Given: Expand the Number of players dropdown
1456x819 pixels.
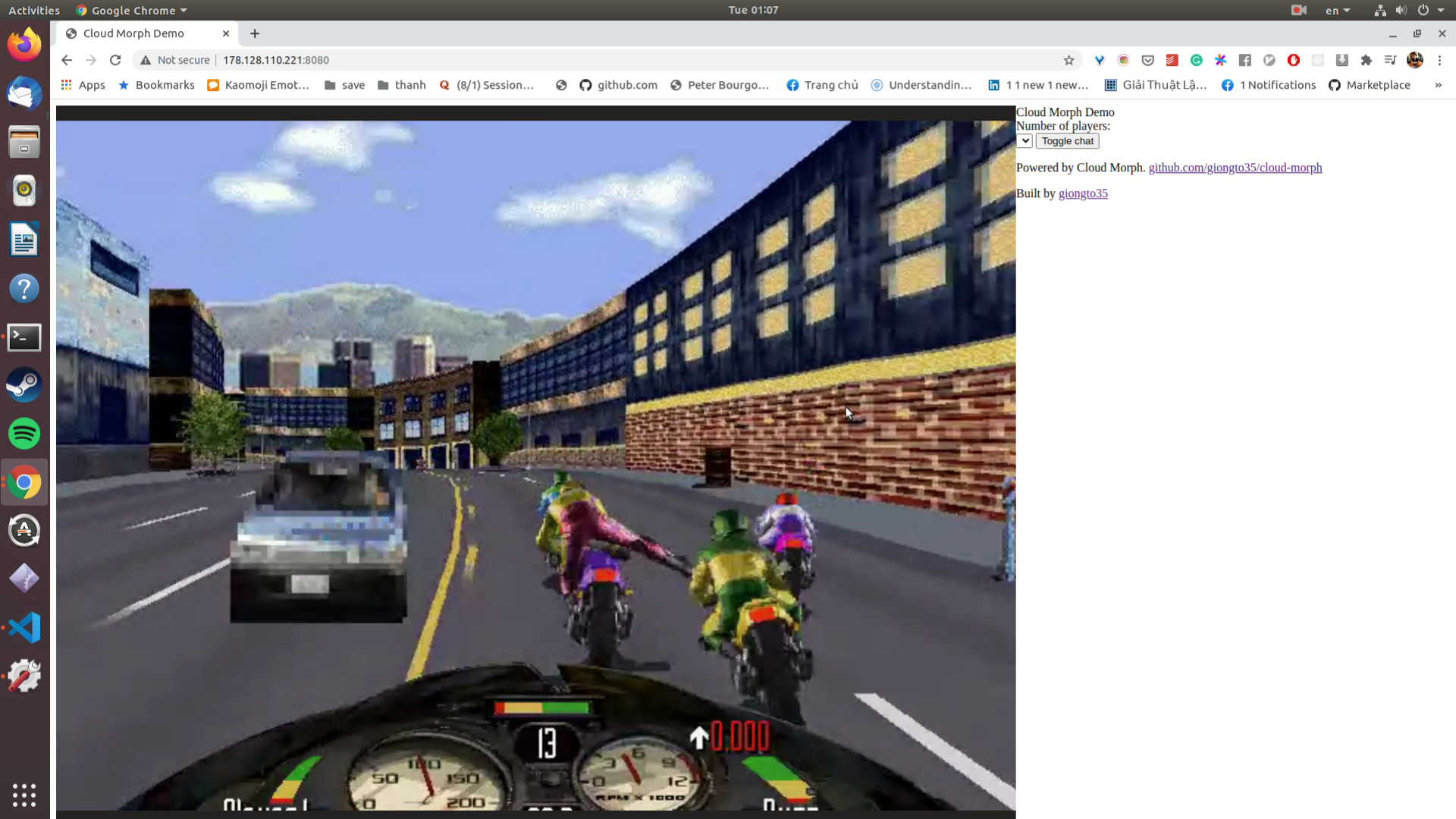Looking at the screenshot, I should point(1024,141).
